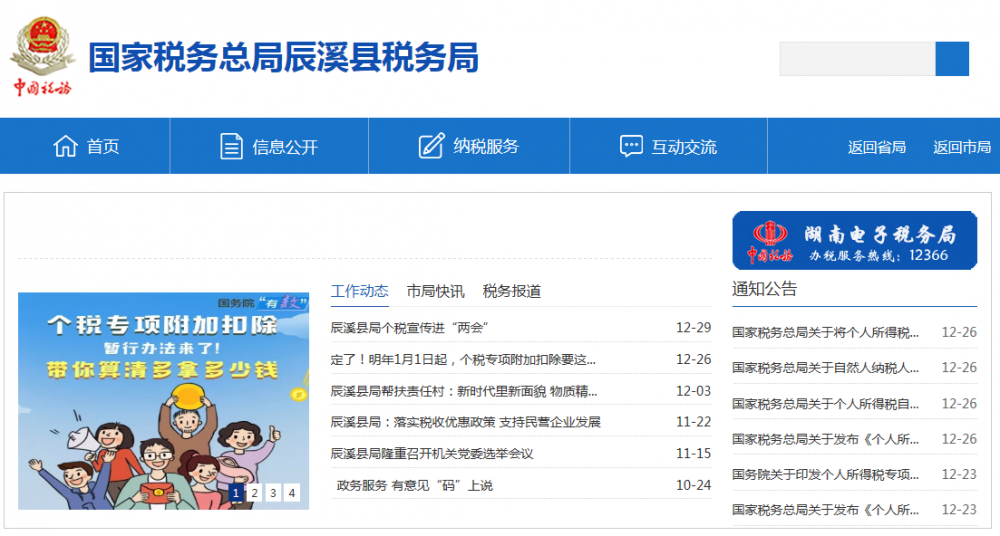
Task: Click the chat bubble icon beside 互动交流
Action: [631, 146]
